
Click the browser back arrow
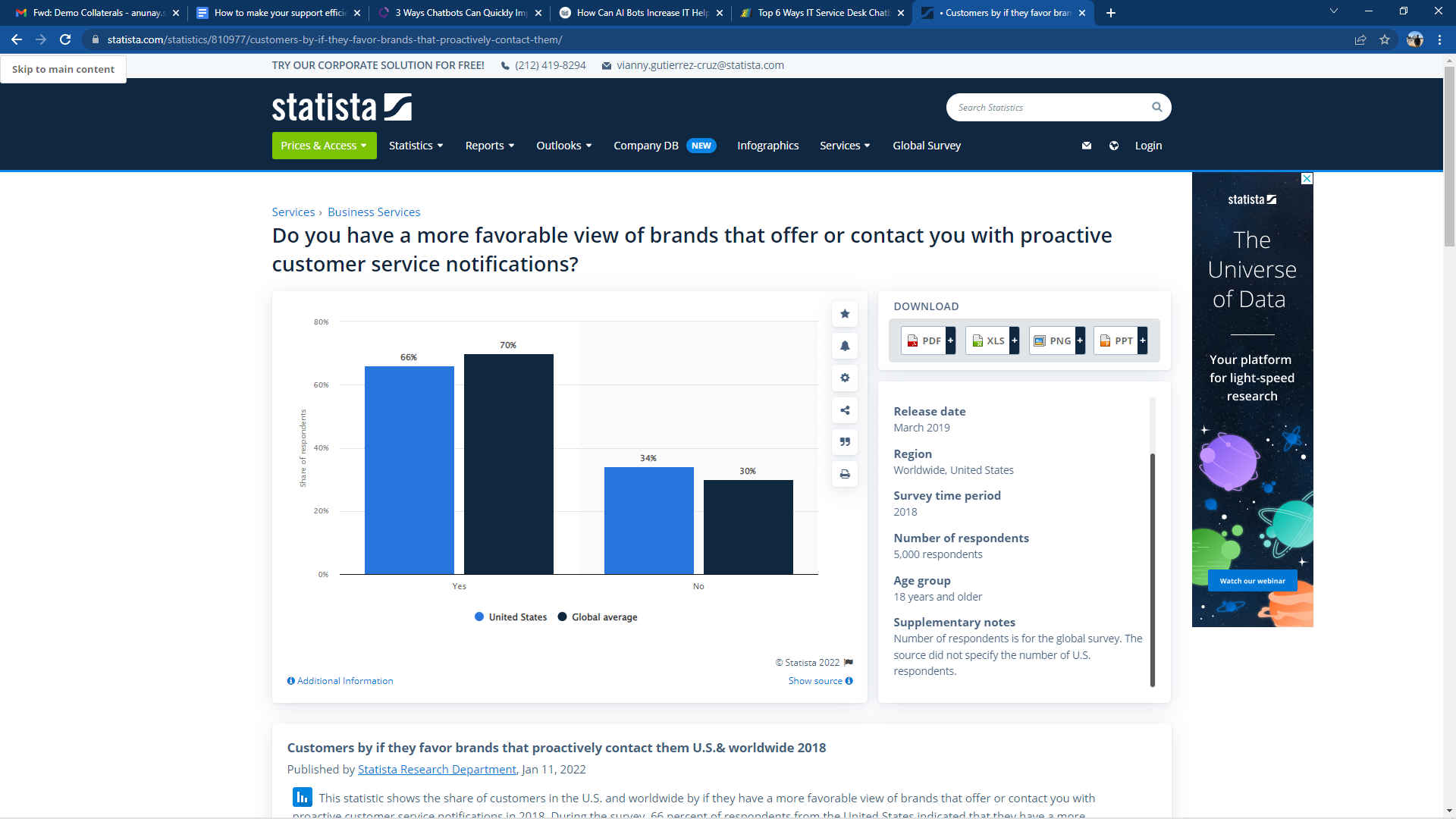pyautogui.click(x=17, y=39)
